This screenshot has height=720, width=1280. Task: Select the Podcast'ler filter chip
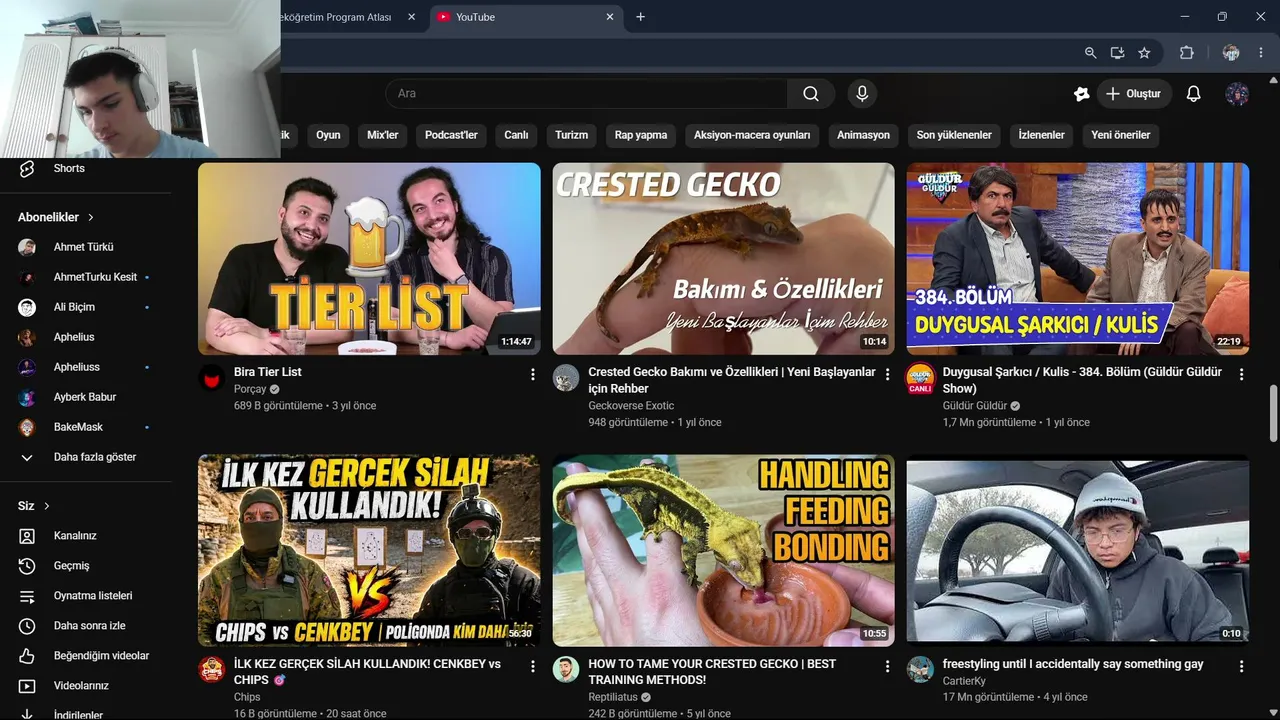451,135
